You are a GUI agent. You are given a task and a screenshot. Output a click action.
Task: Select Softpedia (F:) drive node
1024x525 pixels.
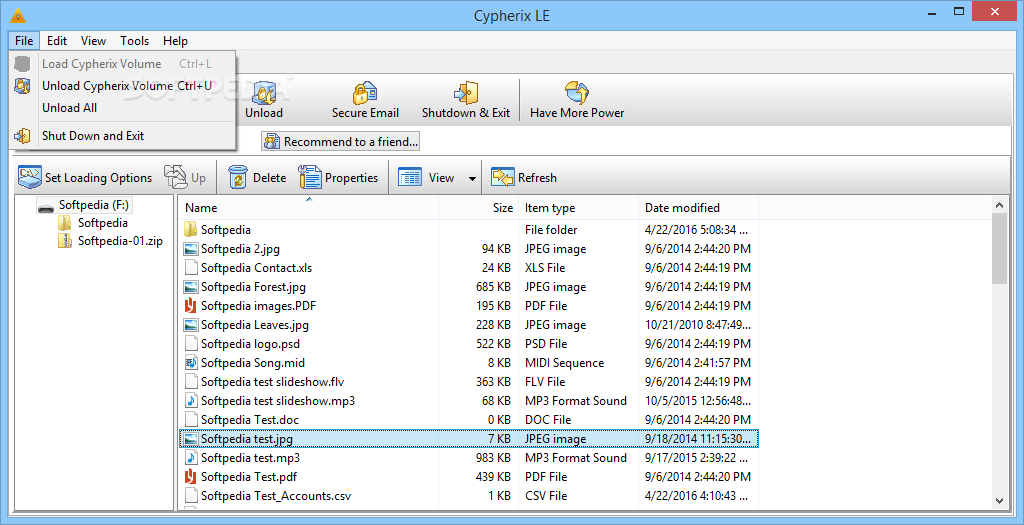[93, 205]
